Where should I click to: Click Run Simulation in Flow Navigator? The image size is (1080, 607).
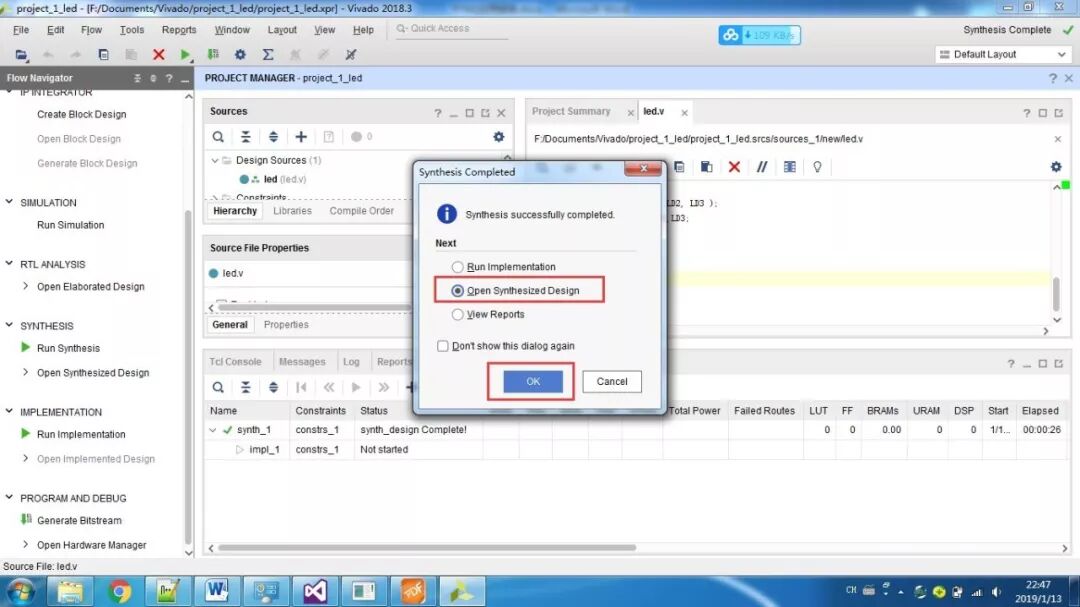[x=70, y=225]
